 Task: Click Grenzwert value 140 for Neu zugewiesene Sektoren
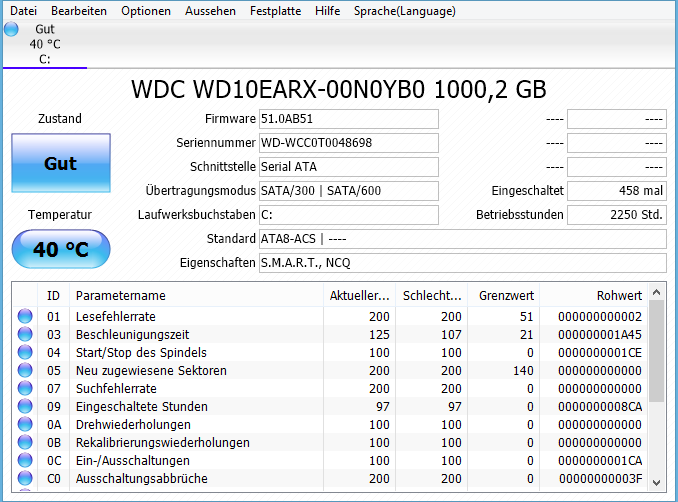coord(523,371)
